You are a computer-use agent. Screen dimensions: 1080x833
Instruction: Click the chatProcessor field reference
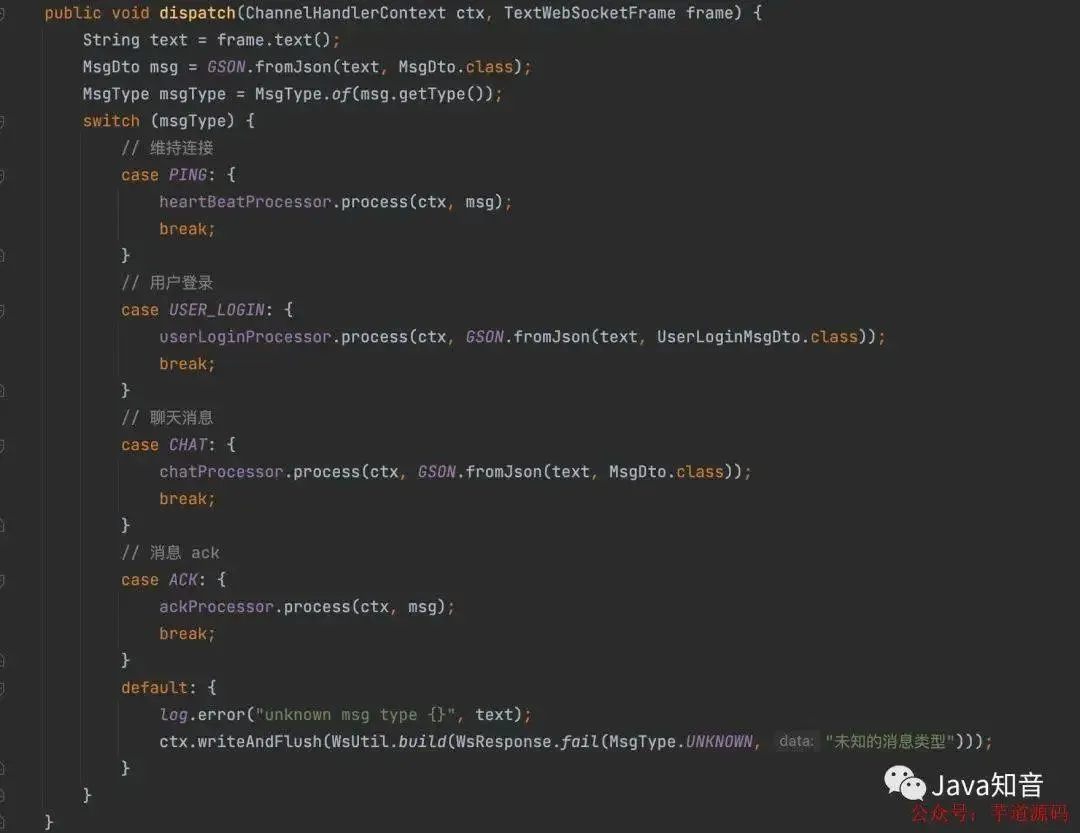(x=221, y=472)
